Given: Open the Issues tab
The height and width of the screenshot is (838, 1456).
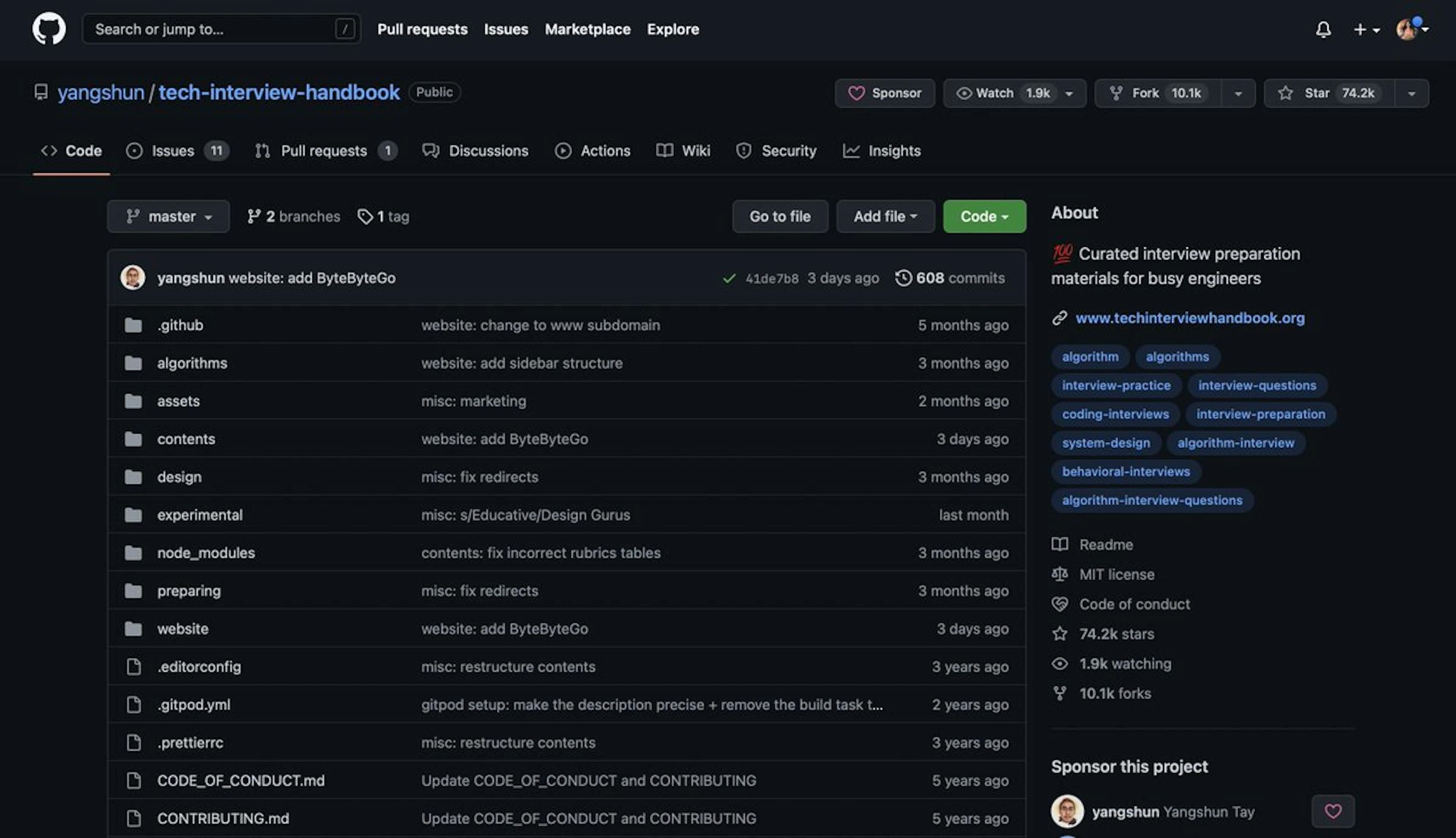Looking at the screenshot, I should pyautogui.click(x=177, y=151).
